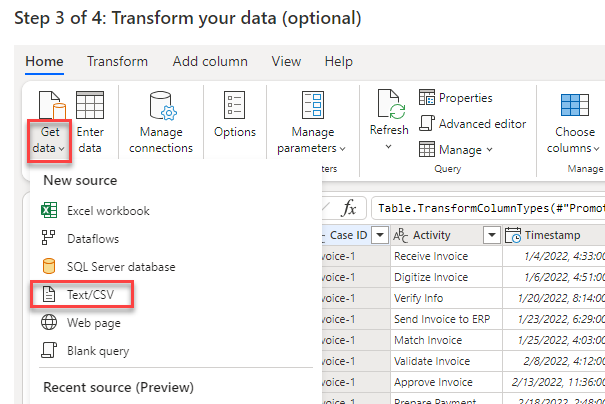Select the Timestamp column header

553,235
